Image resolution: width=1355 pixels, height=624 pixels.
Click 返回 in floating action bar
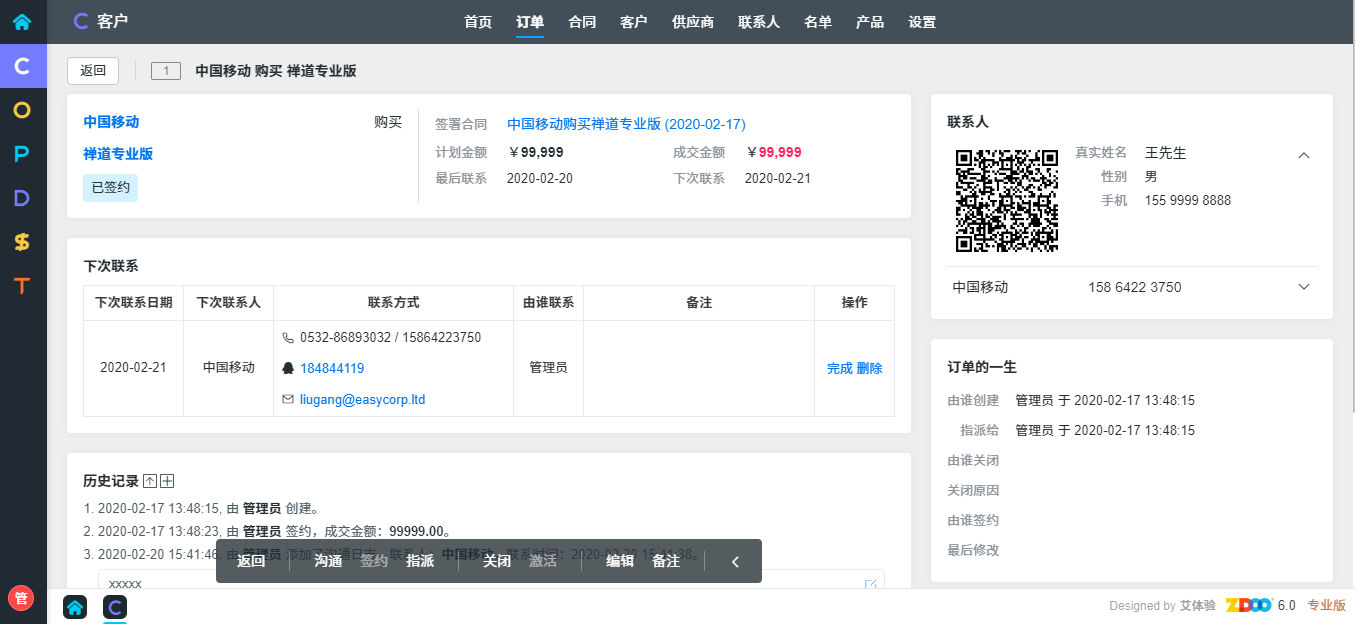pyautogui.click(x=251, y=562)
